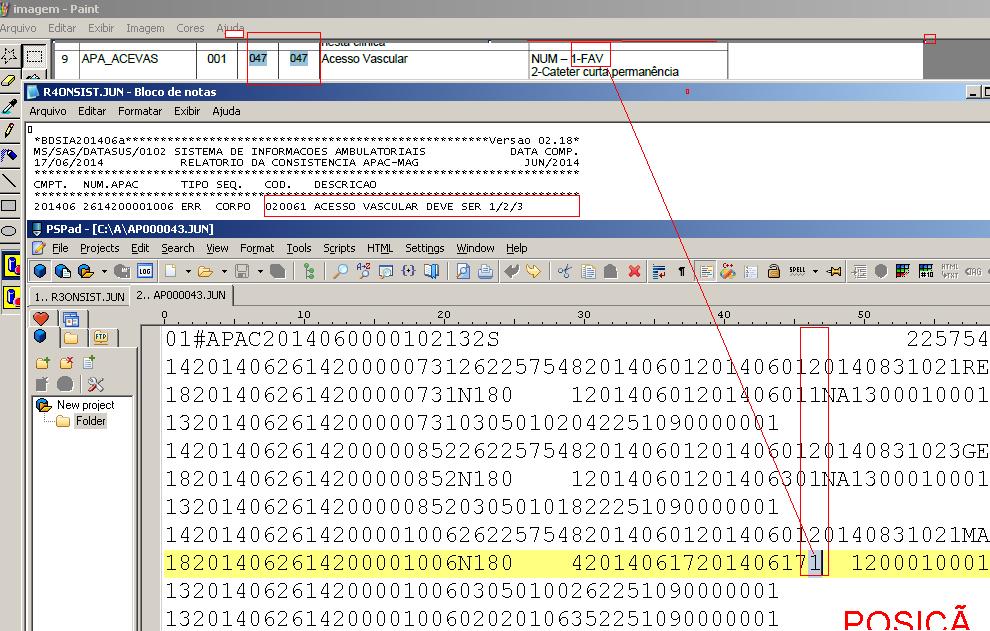This screenshot has height=631, width=990.
Task: Click the Undo arrow icon
Action: 511,271
